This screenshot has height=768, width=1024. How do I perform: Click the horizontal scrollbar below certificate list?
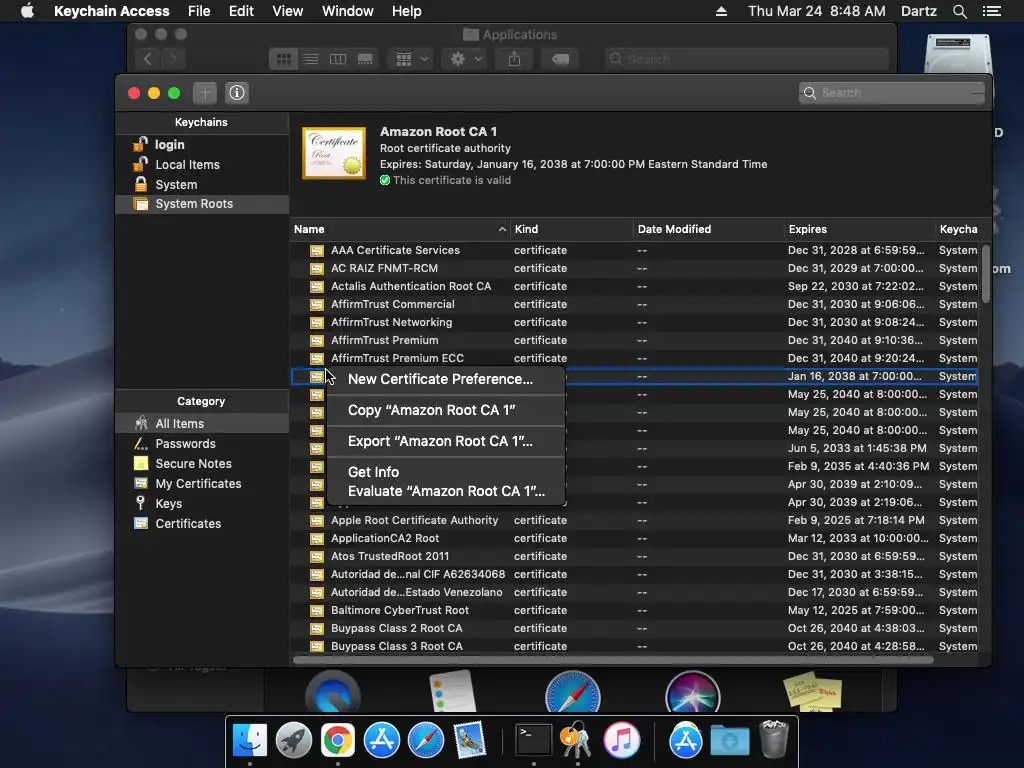click(613, 660)
